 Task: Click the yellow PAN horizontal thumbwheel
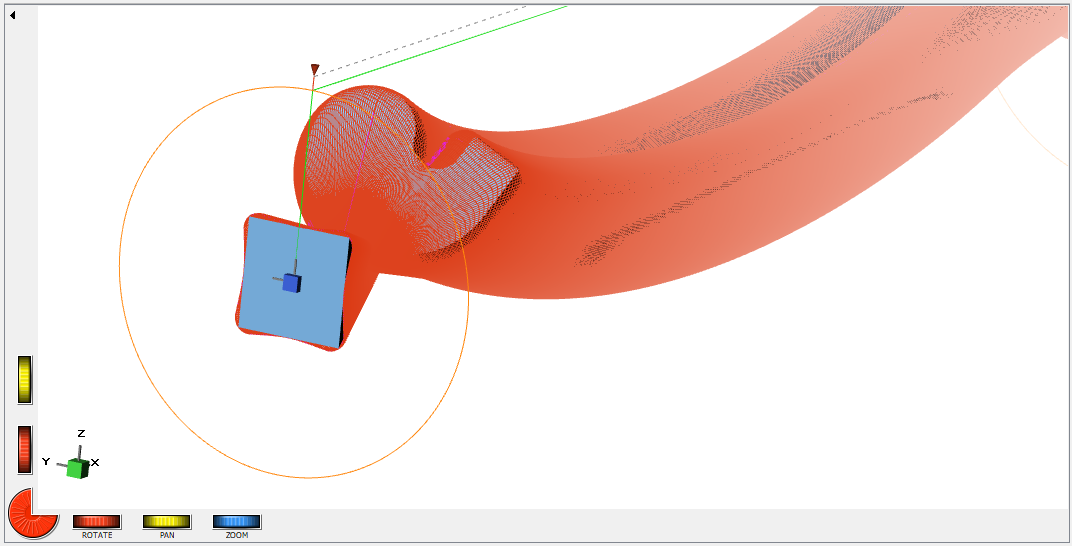click(x=167, y=521)
